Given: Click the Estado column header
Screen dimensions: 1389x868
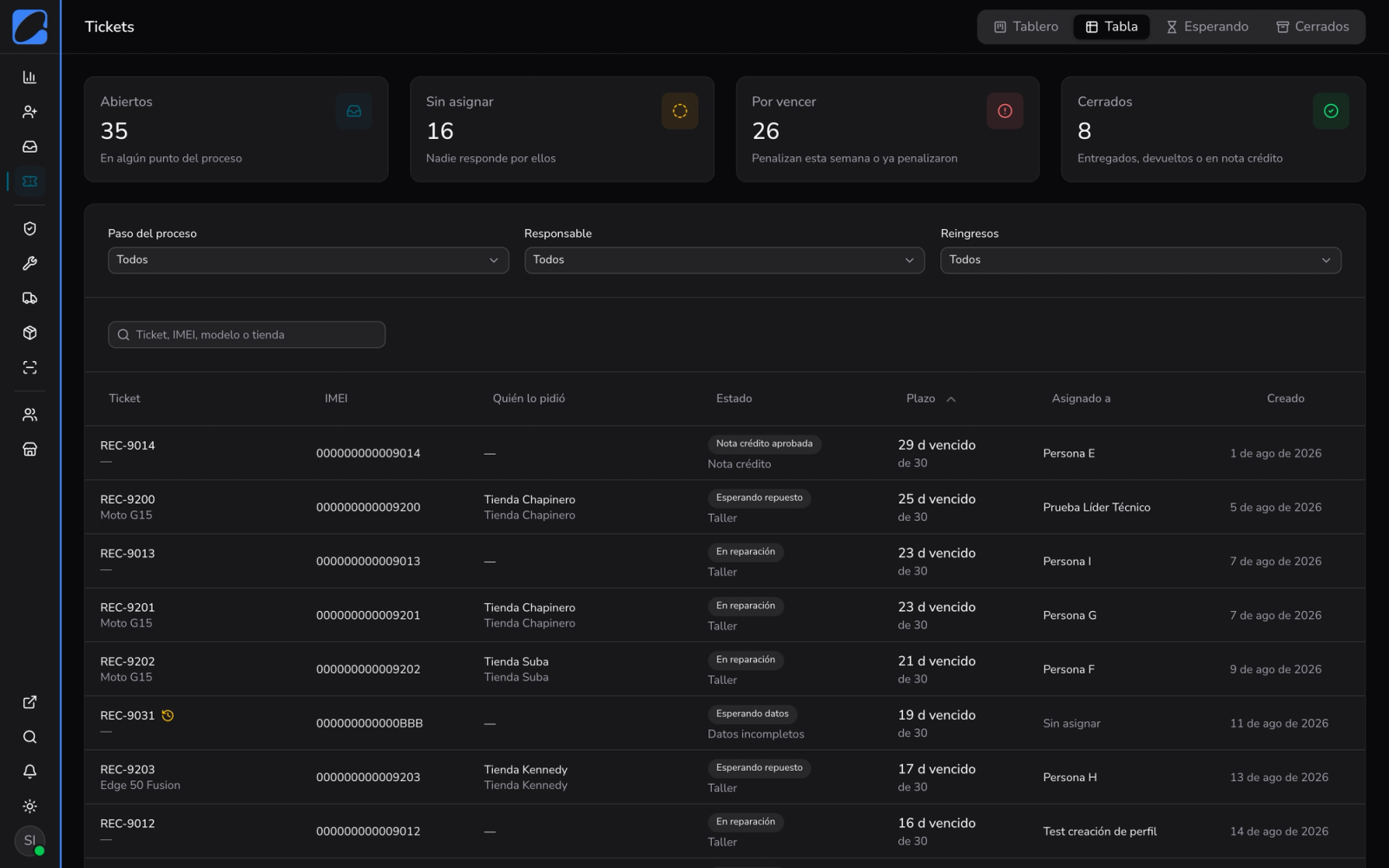Looking at the screenshot, I should click(x=734, y=398).
